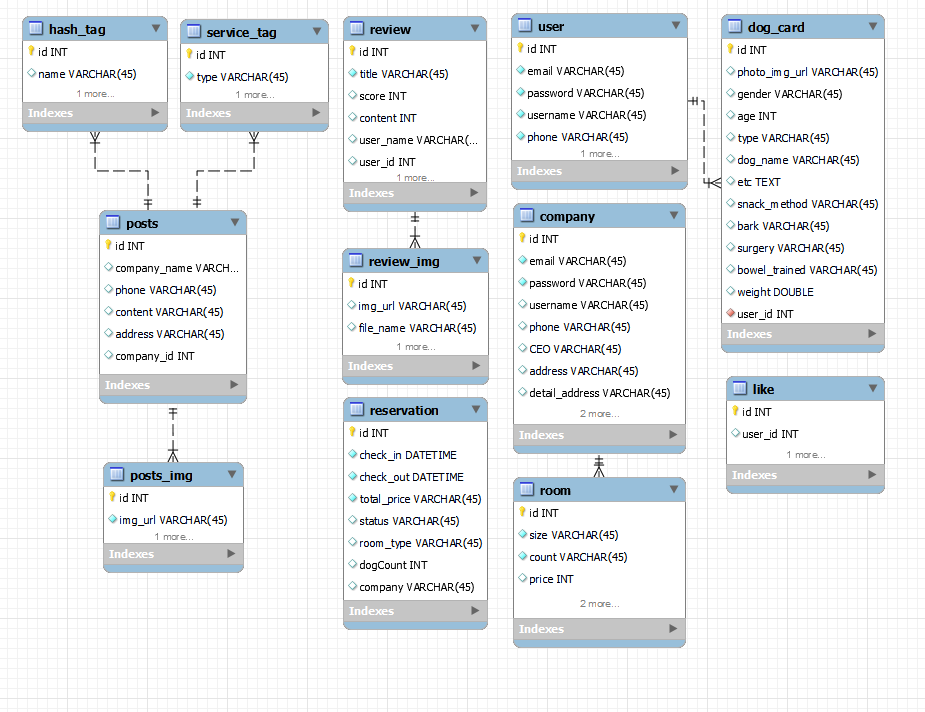This screenshot has height=712, width=925.
Task: Collapse the service_tag table with header arrow
Action: coord(317,31)
